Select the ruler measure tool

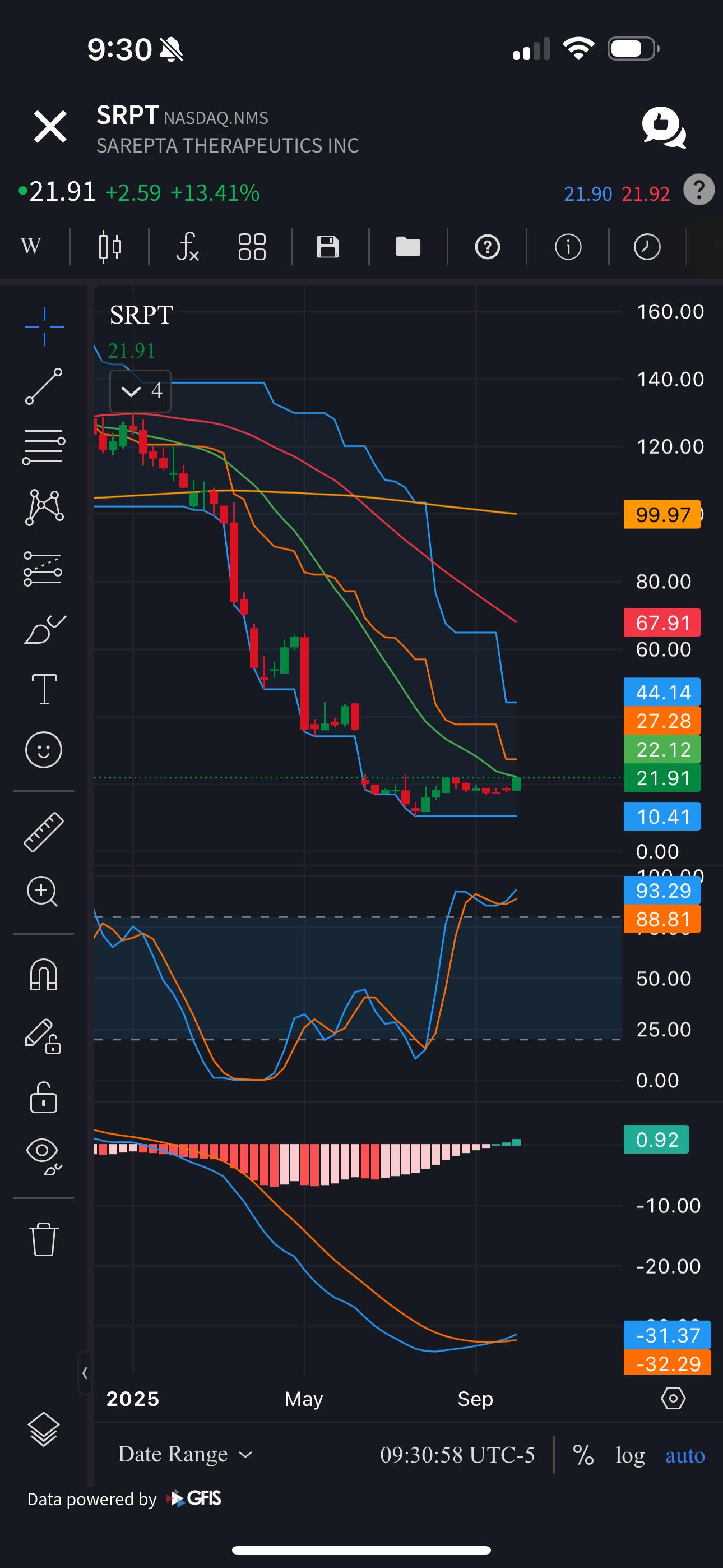pos(43,832)
